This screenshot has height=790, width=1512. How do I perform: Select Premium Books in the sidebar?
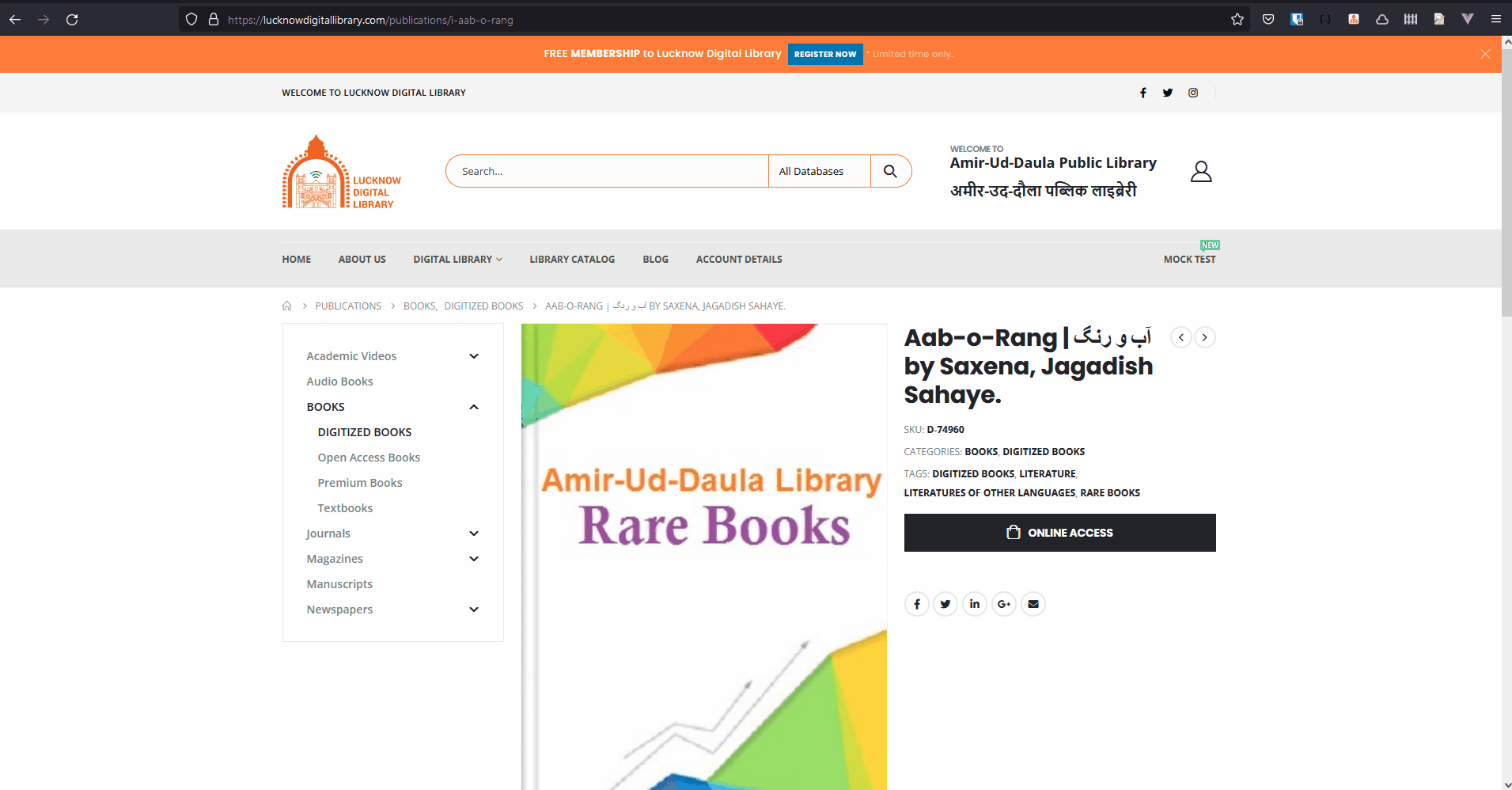[x=360, y=483]
